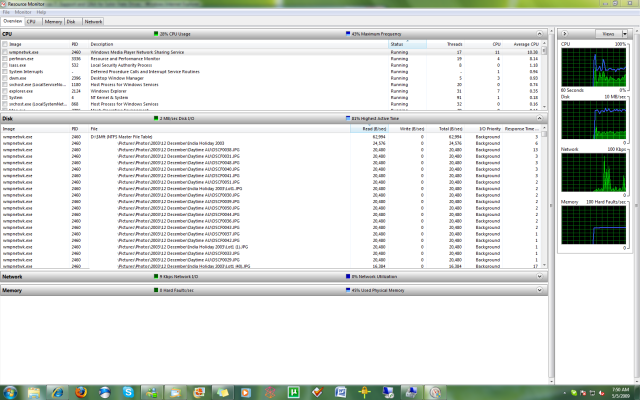Open the Word document taskbar icon
The height and width of the screenshot is (400, 640).
[x=341, y=392]
